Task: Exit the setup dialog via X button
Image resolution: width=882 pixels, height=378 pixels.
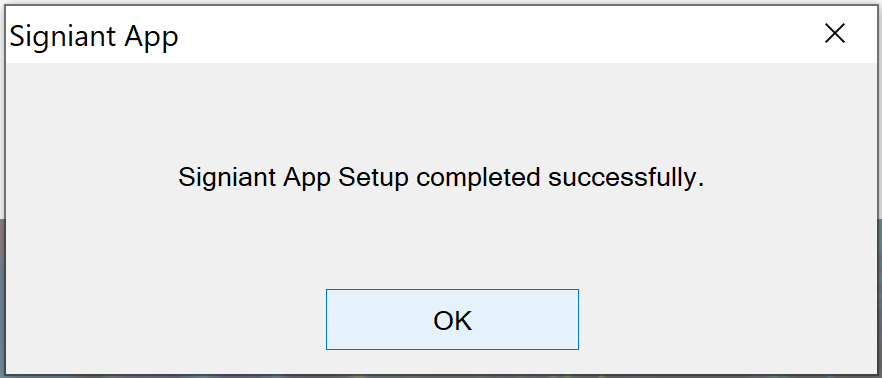Action: 835,34
